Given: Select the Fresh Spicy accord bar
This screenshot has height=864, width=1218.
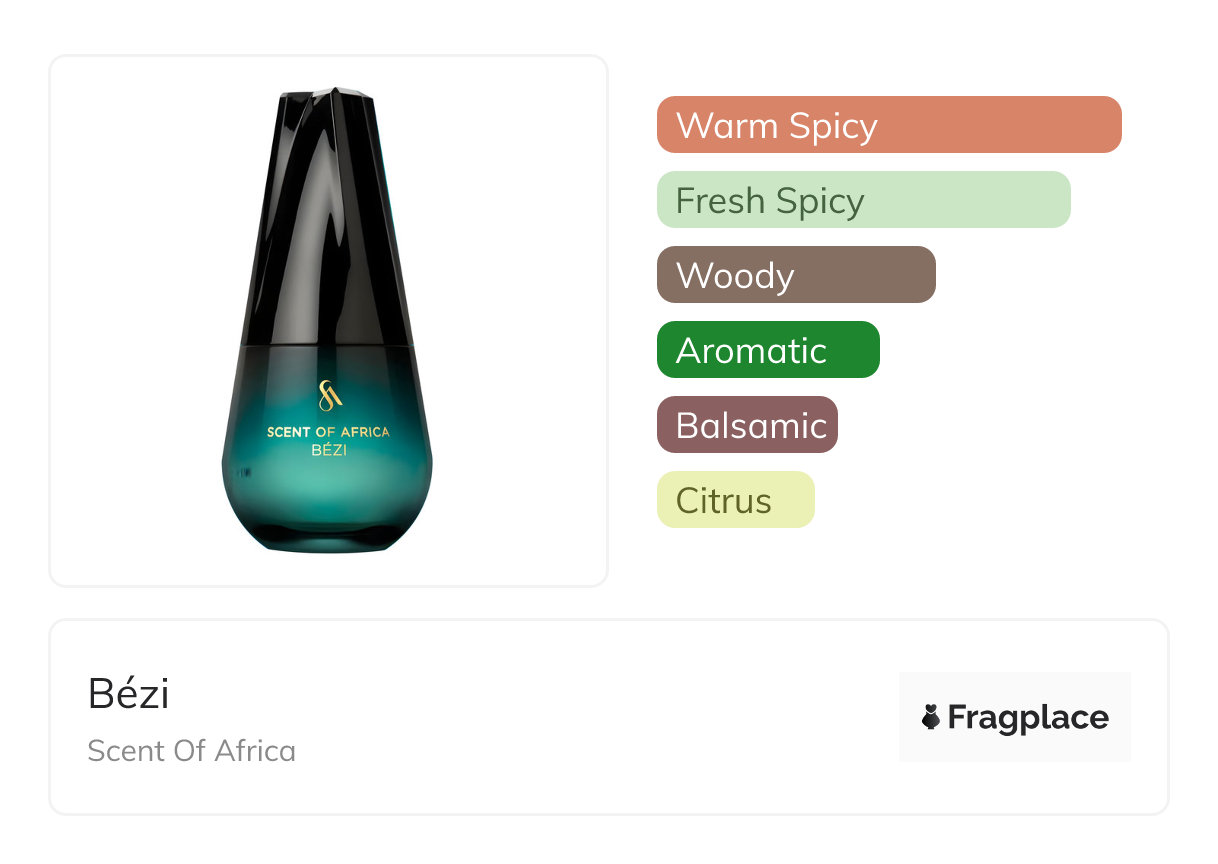Looking at the screenshot, I should pyautogui.click(x=863, y=200).
